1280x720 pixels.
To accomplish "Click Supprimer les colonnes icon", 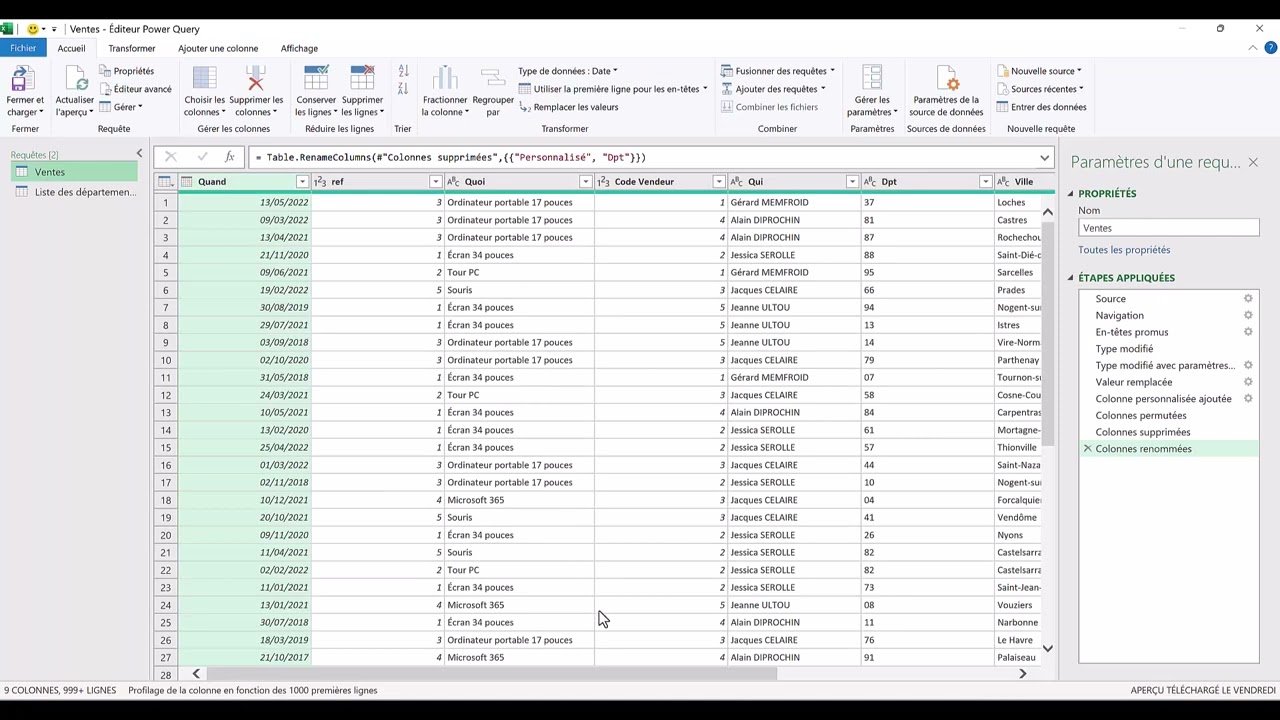I will coord(256,79).
